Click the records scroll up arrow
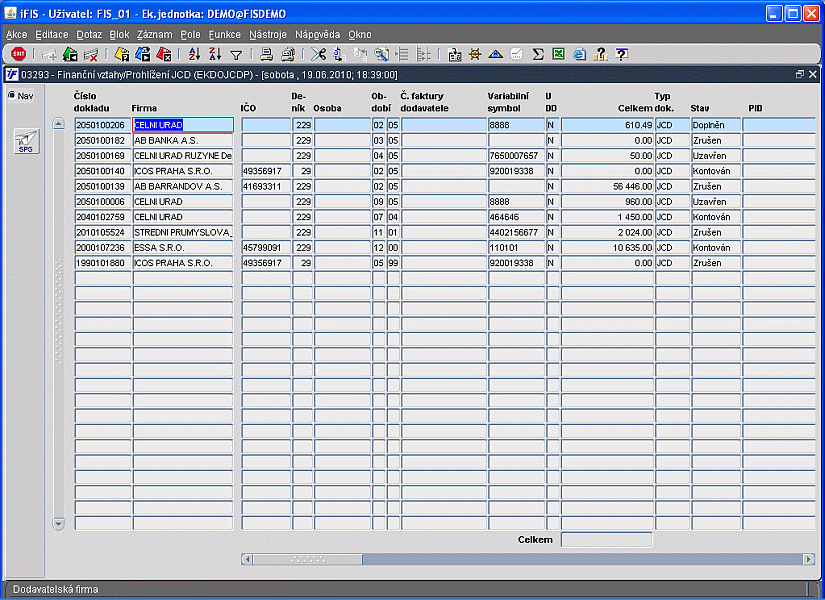The width and height of the screenshot is (825, 600). click(58, 124)
